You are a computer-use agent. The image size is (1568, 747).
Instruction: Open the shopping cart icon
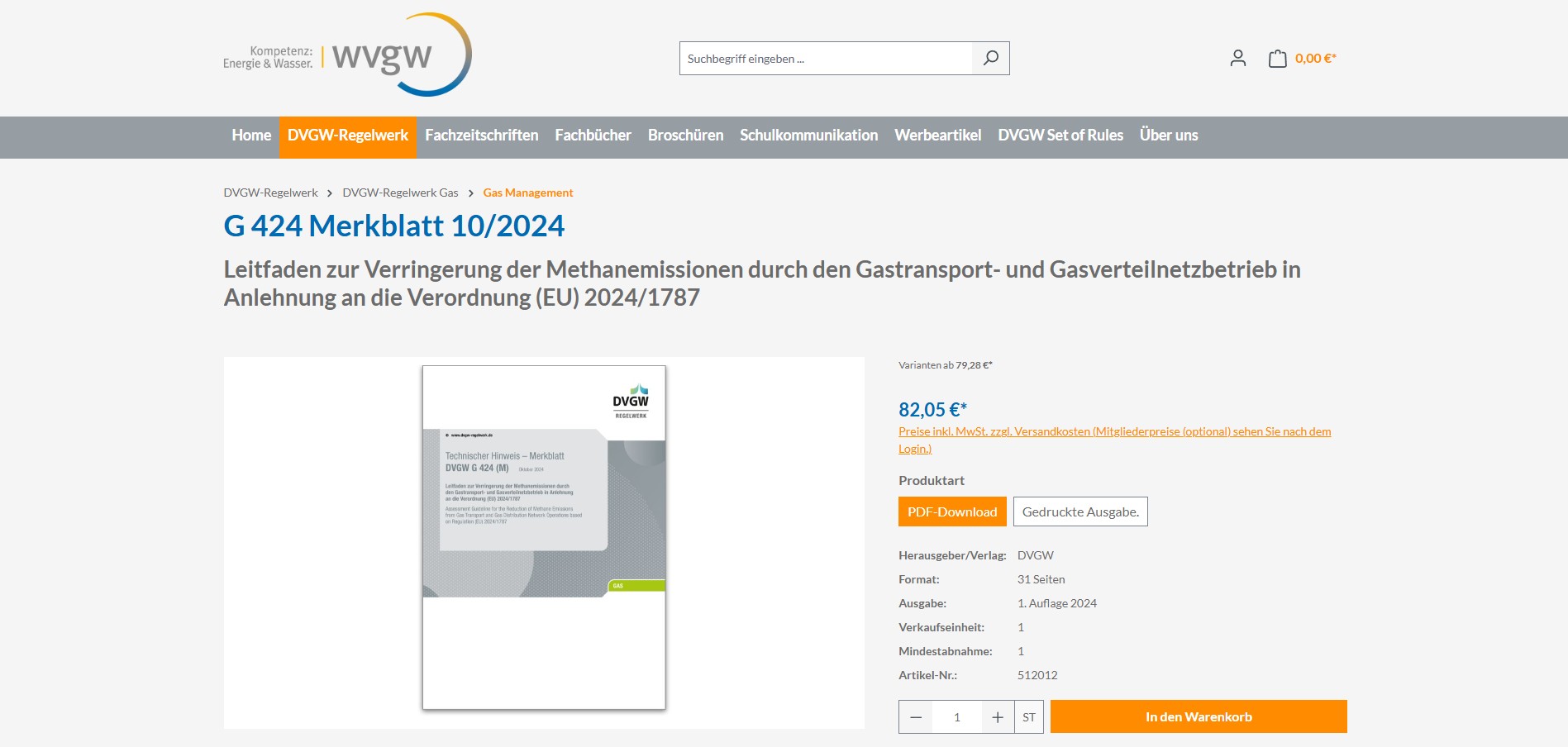tap(1277, 58)
